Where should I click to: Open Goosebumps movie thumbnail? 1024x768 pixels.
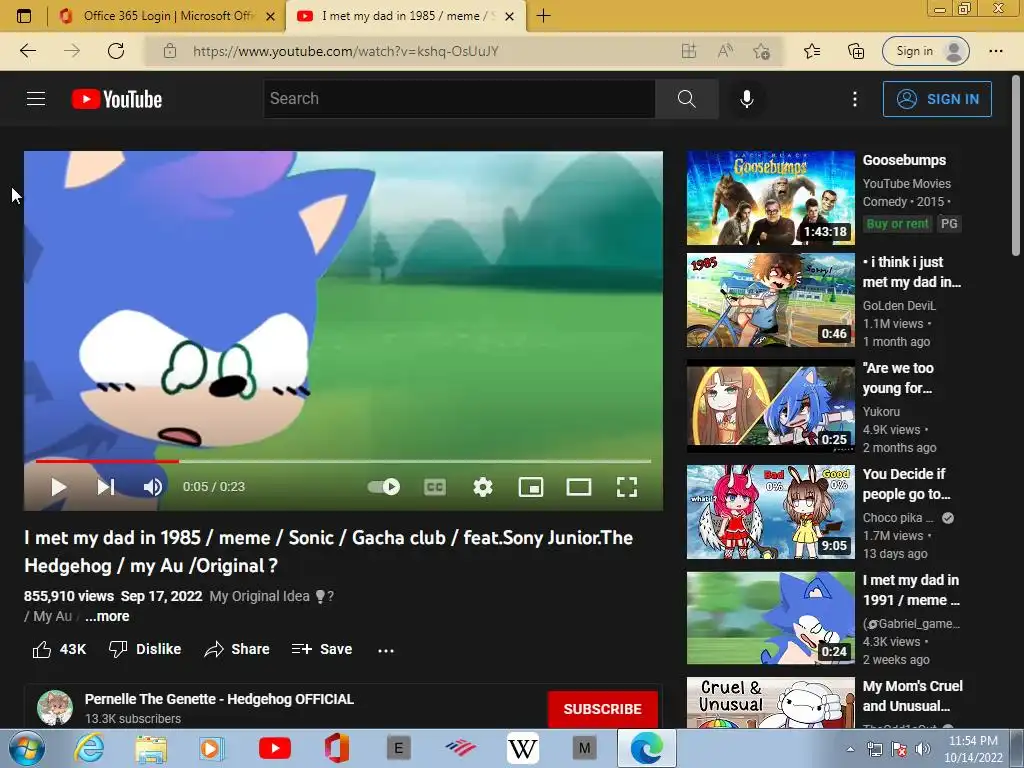pos(771,198)
